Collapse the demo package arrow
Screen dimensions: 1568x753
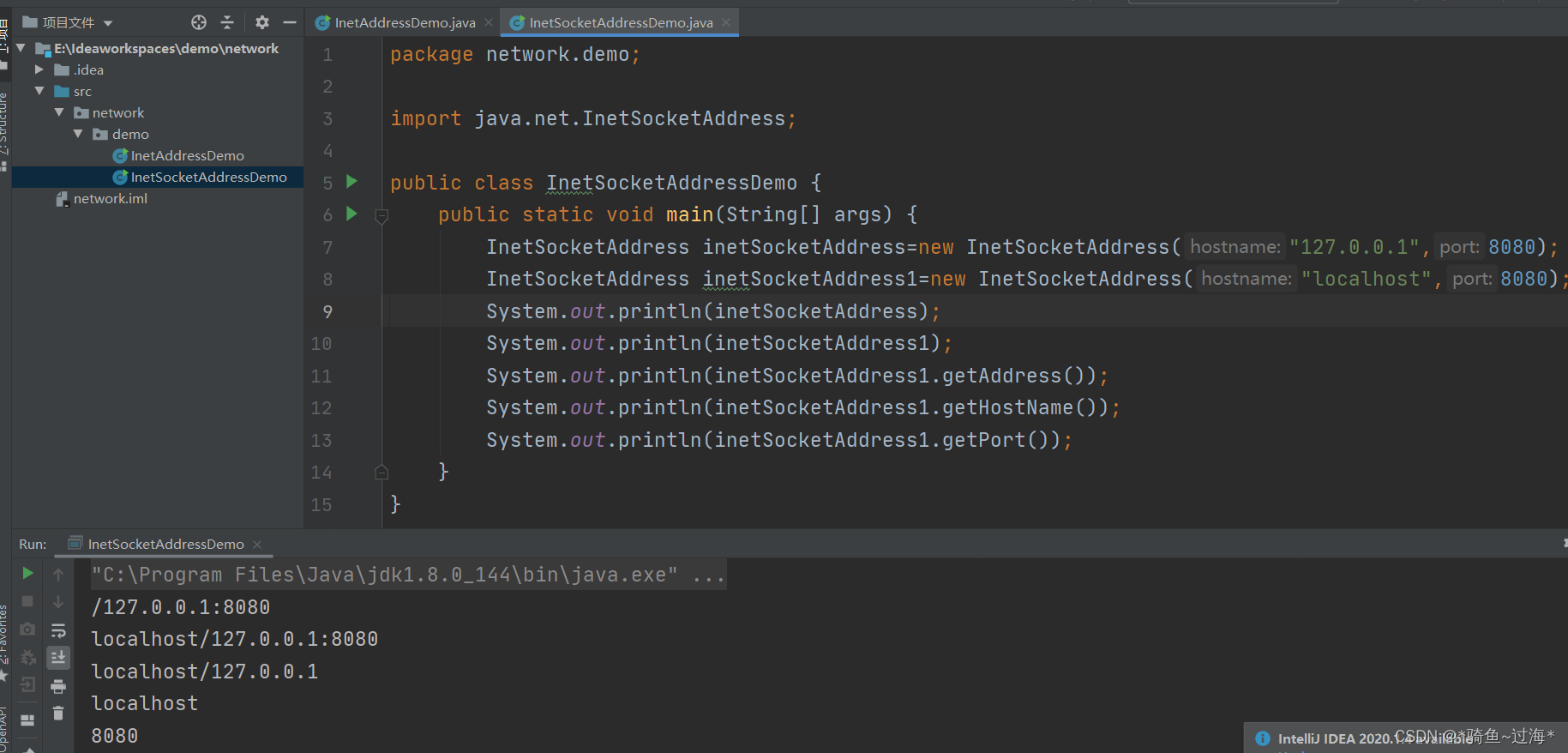[78, 134]
